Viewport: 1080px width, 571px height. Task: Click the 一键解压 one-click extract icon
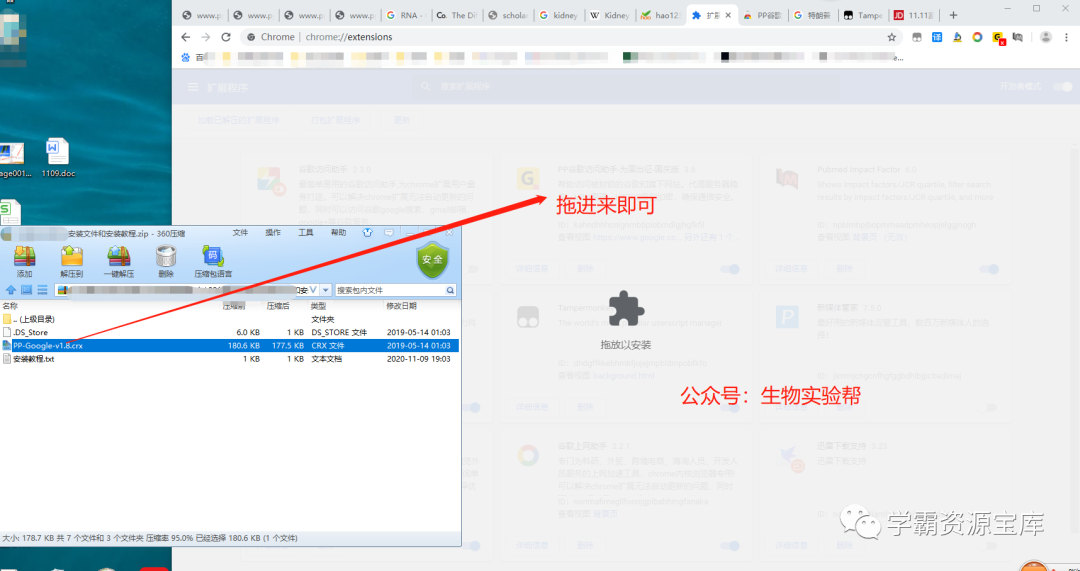point(119,261)
